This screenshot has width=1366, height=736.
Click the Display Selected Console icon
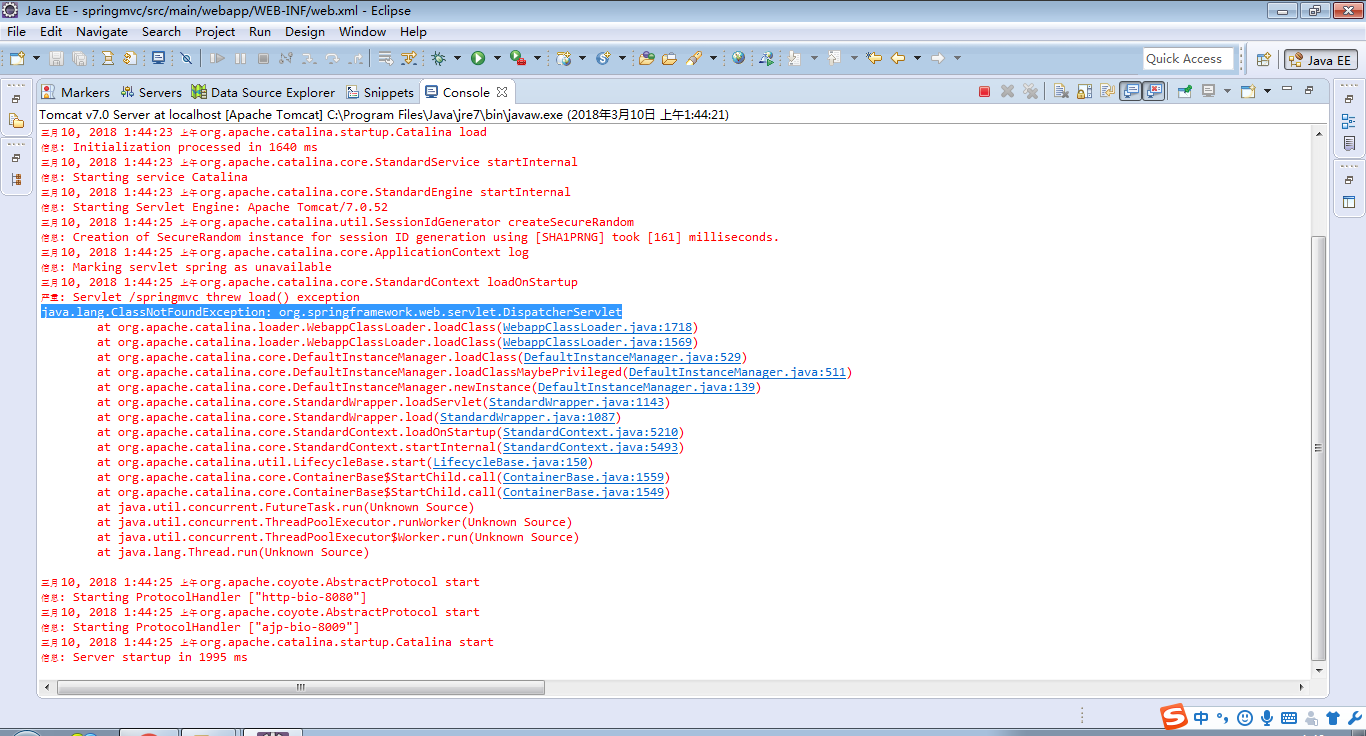1209,91
